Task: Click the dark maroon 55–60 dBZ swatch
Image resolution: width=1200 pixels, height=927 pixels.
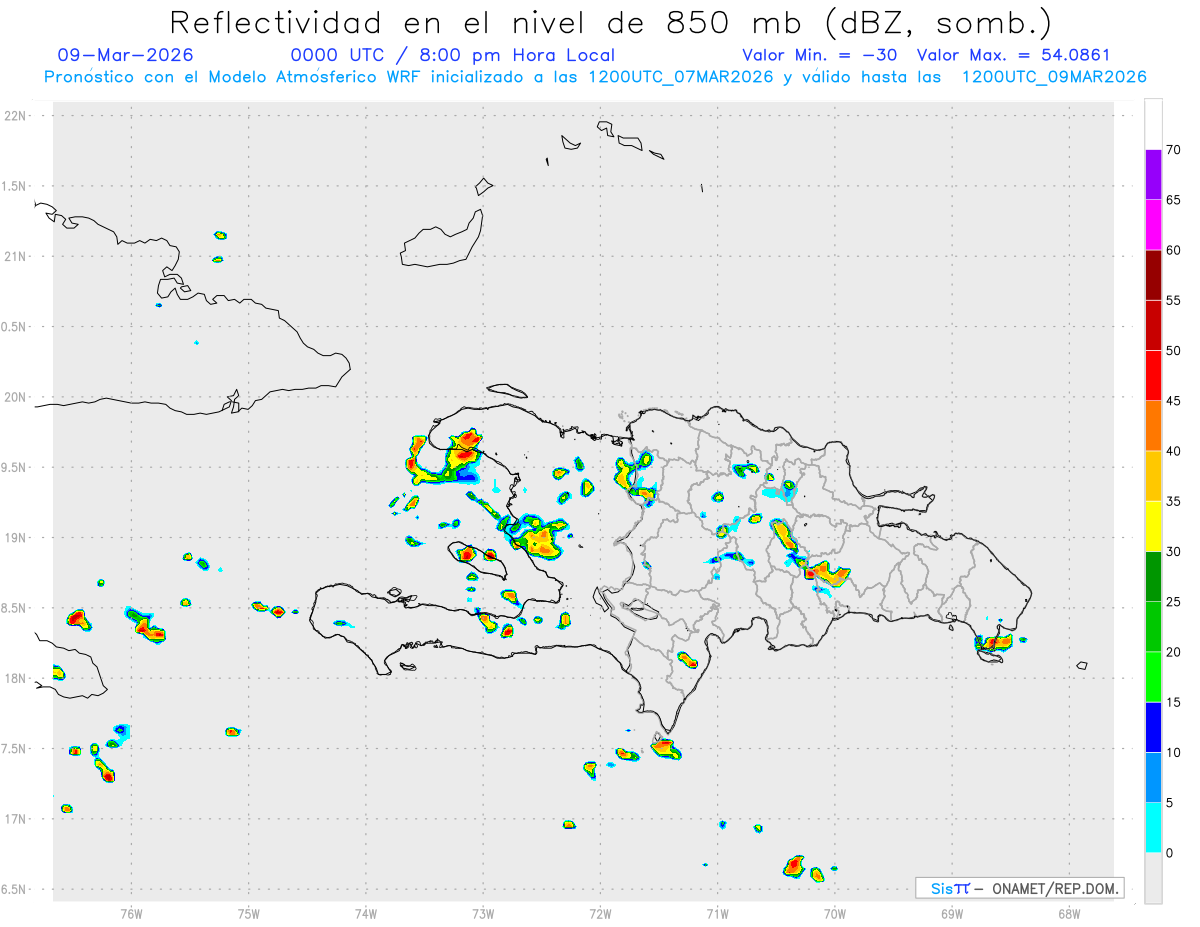Action: (x=1153, y=275)
